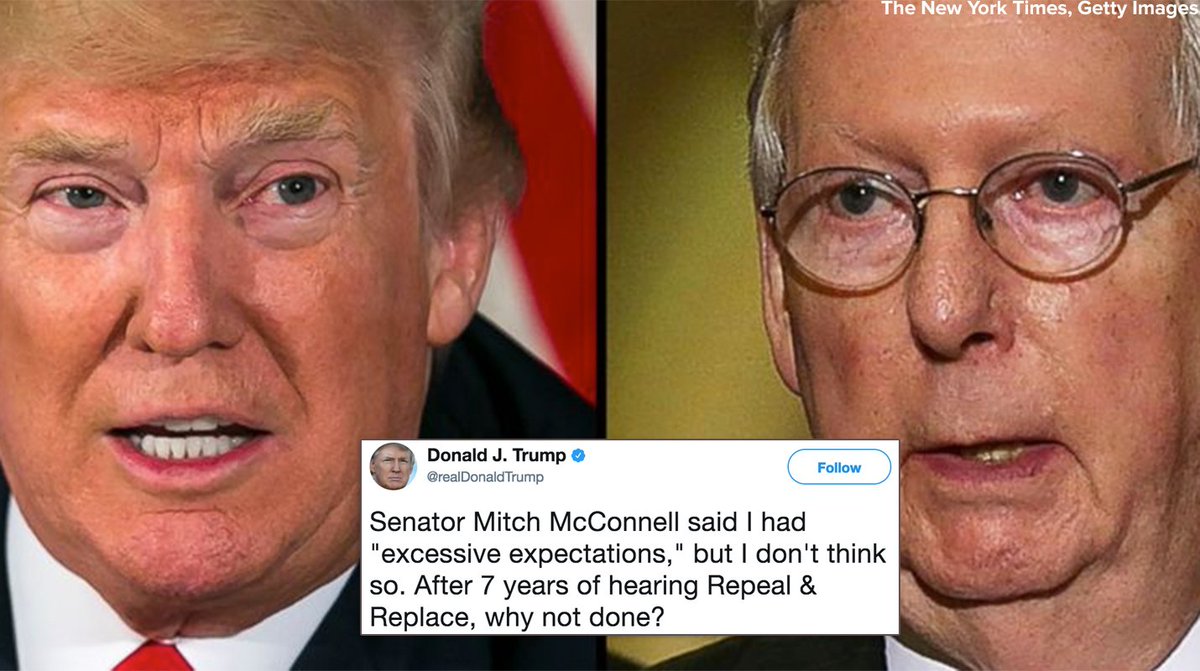Click the yellow-green wall behind the glasses man

pyautogui.click(x=690, y=250)
